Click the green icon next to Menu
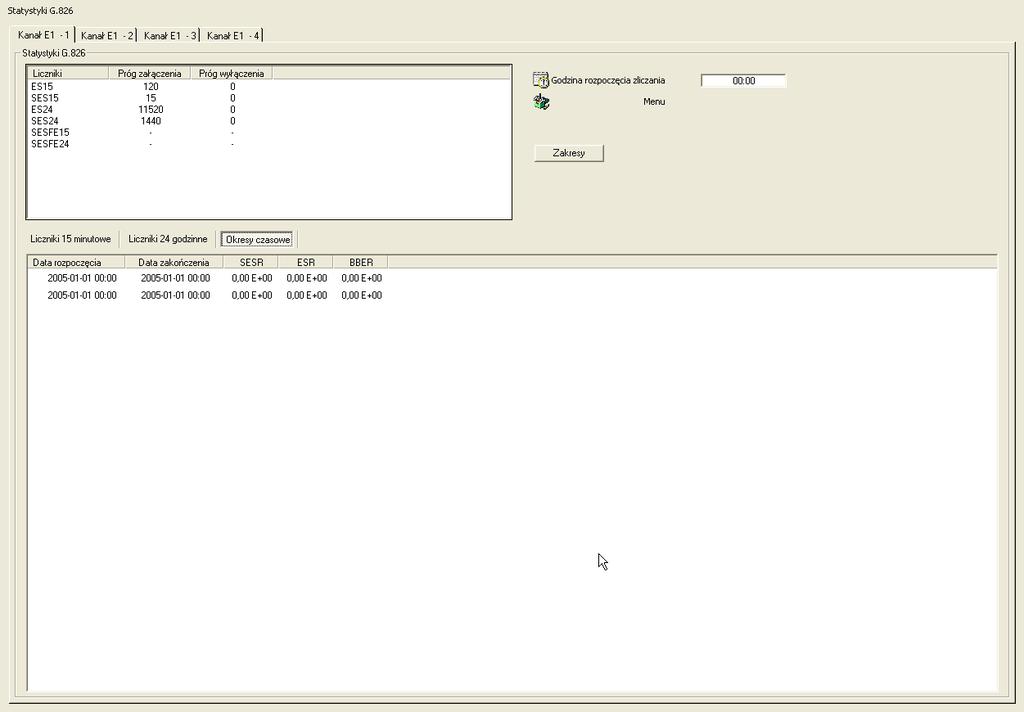 click(541, 102)
